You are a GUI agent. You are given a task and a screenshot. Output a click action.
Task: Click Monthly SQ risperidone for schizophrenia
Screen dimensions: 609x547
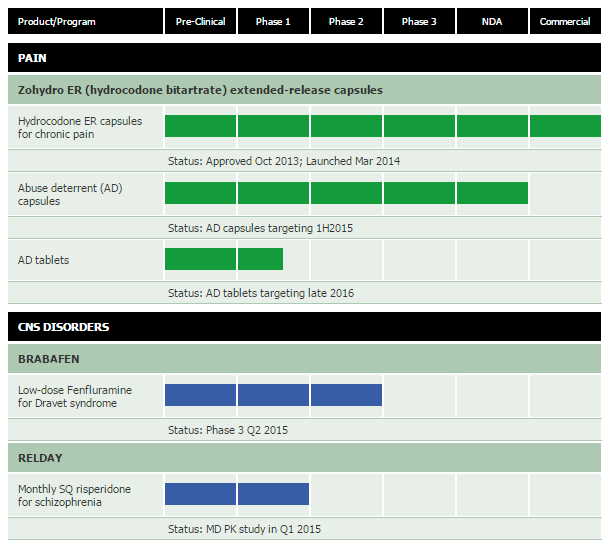75,495
